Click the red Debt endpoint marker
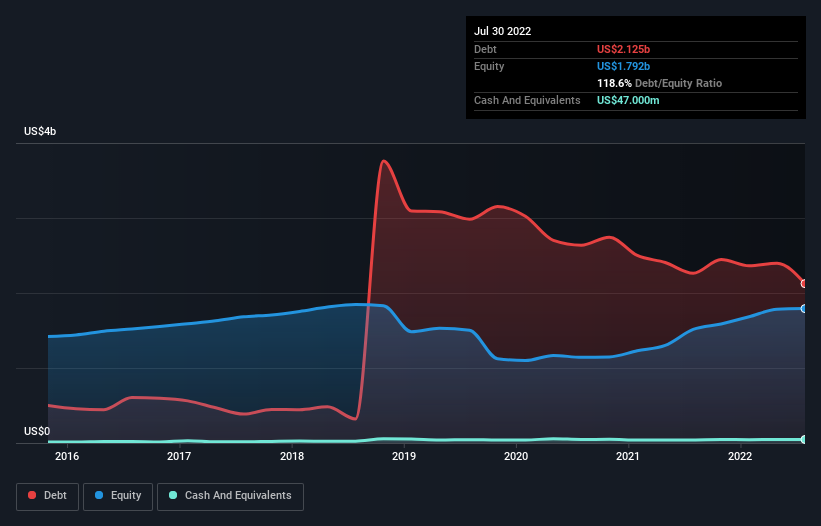The width and height of the screenshot is (821, 526). point(804,284)
